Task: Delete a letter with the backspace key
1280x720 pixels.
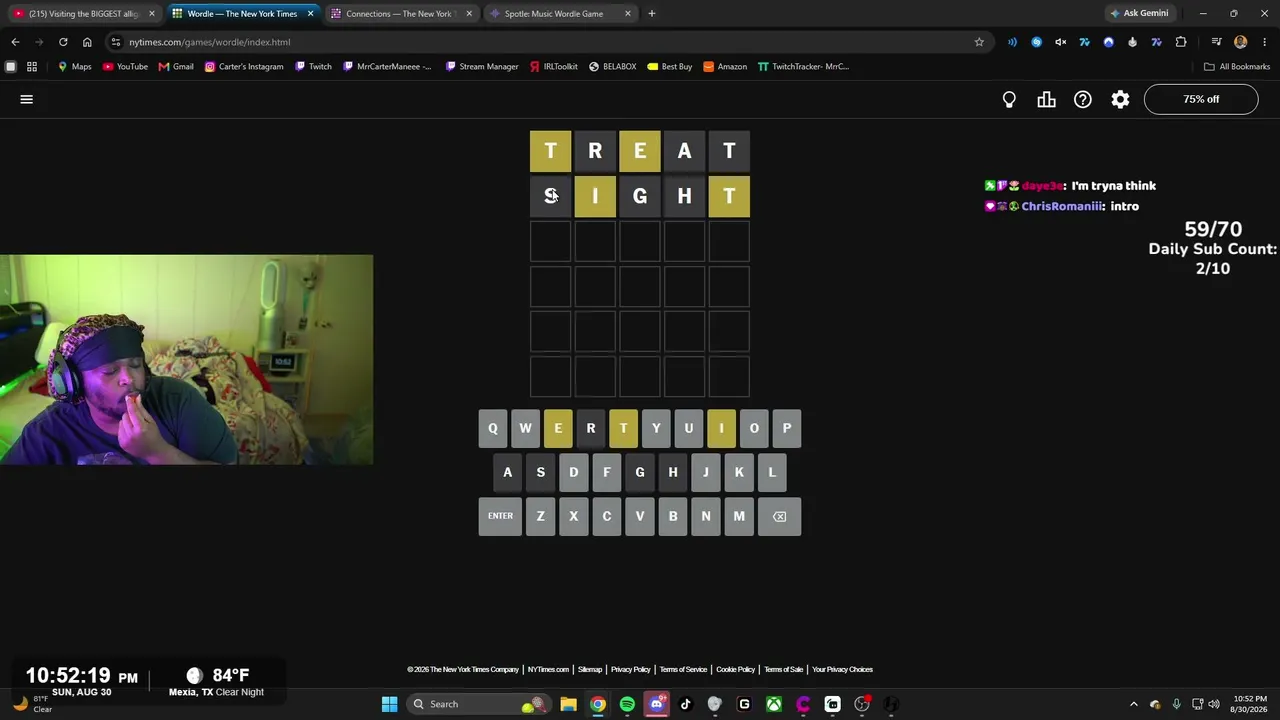Action: (779, 516)
